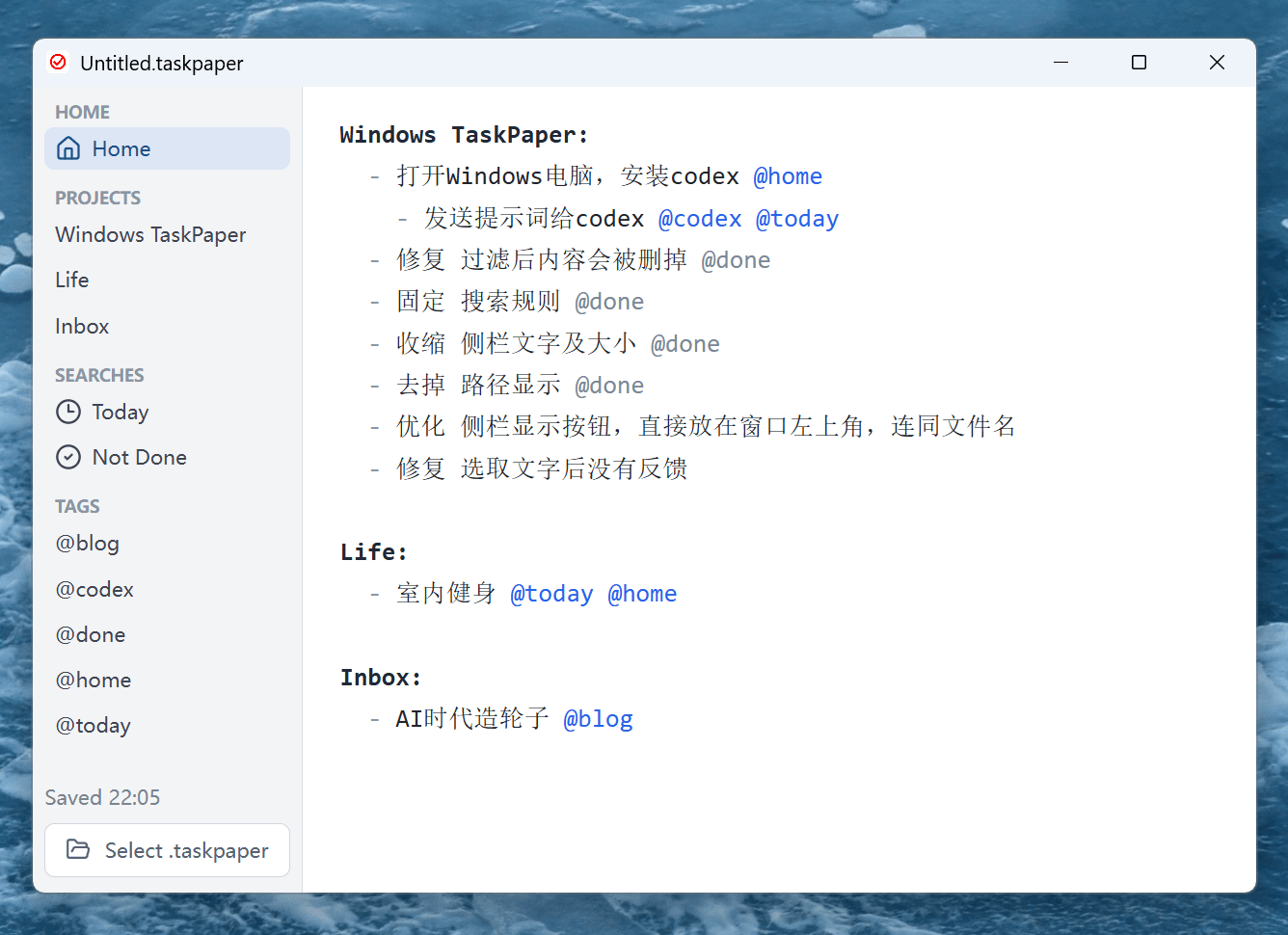Image resolution: width=1288 pixels, height=935 pixels.
Task: Filter by @blog tag in sidebar
Action: pyautogui.click(x=88, y=544)
